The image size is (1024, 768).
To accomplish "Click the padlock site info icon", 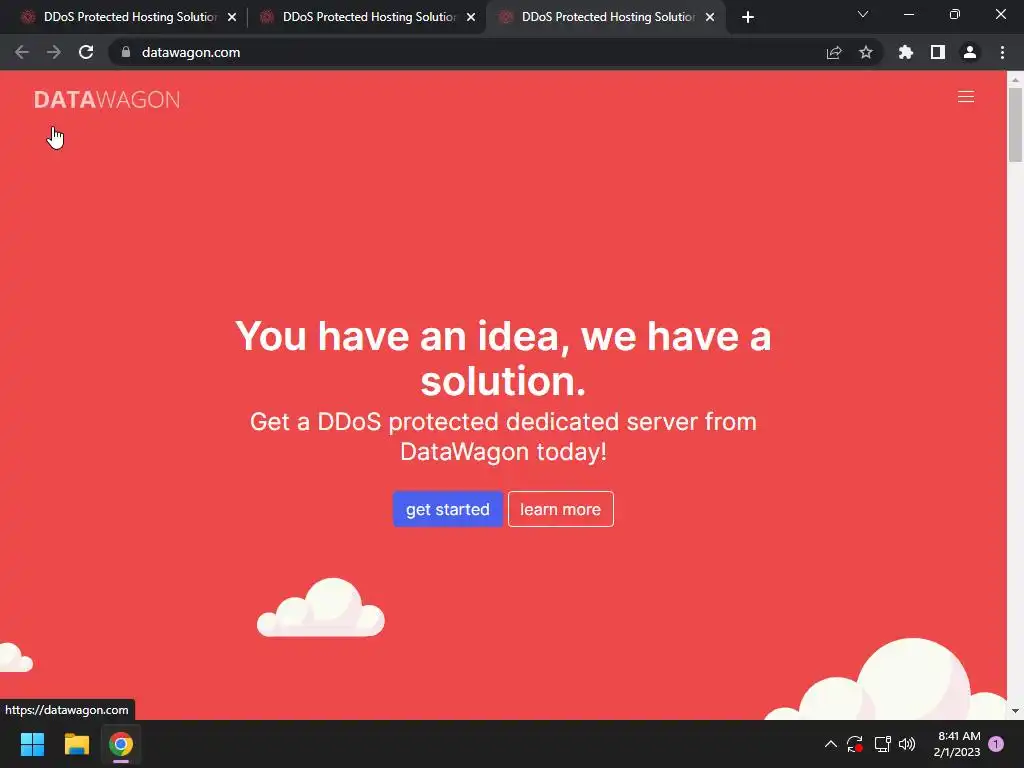I will pyautogui.click(x=126, y=52).
